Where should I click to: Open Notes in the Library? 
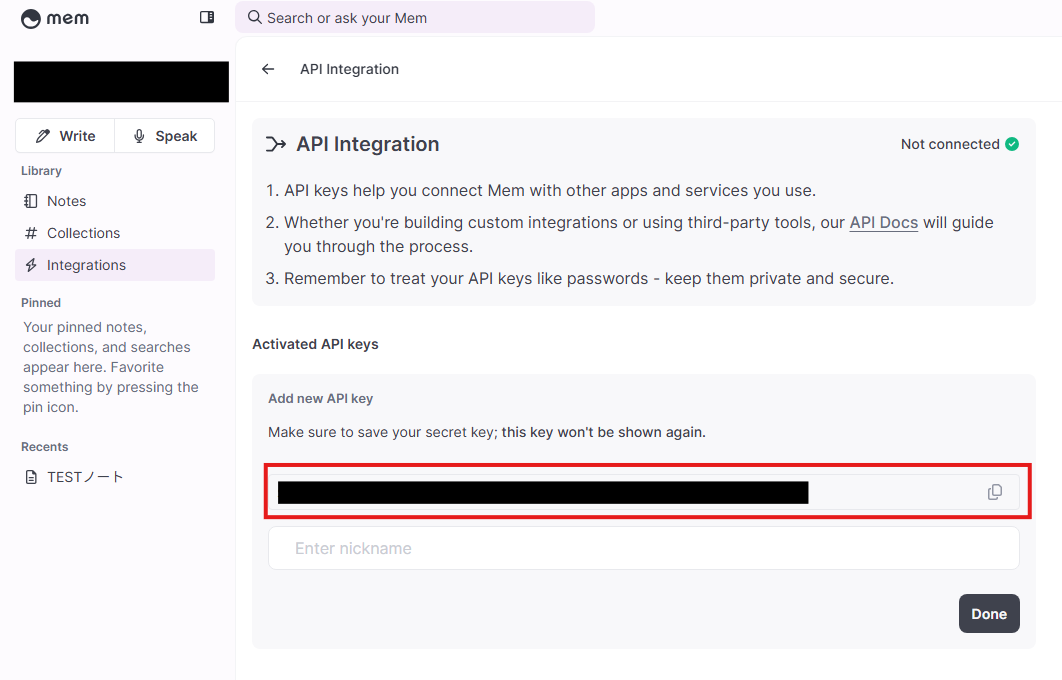(114, 201)
